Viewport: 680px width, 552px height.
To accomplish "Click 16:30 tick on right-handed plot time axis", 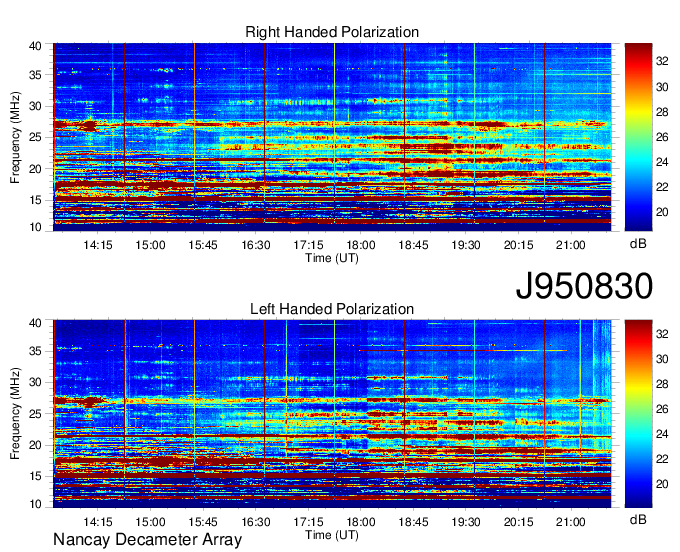I will [x=255, y=245].
